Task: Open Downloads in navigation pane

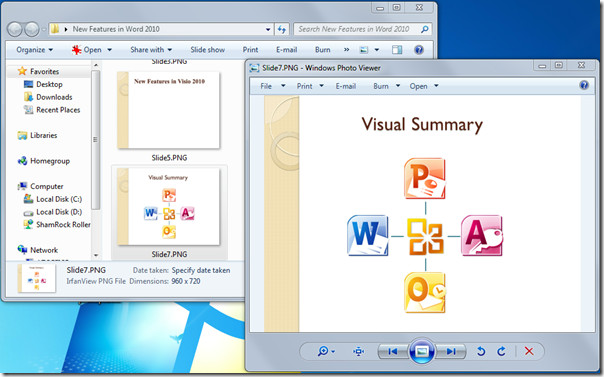Action: click(54, 97)
